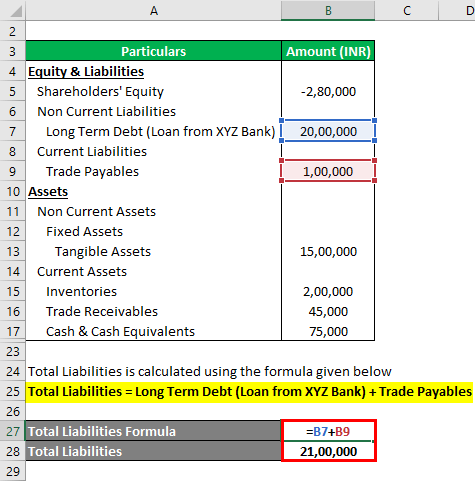The image size is (475, 481).
Task: Select row 13 header
Action: pyautogui.click(x=13, y=251)
